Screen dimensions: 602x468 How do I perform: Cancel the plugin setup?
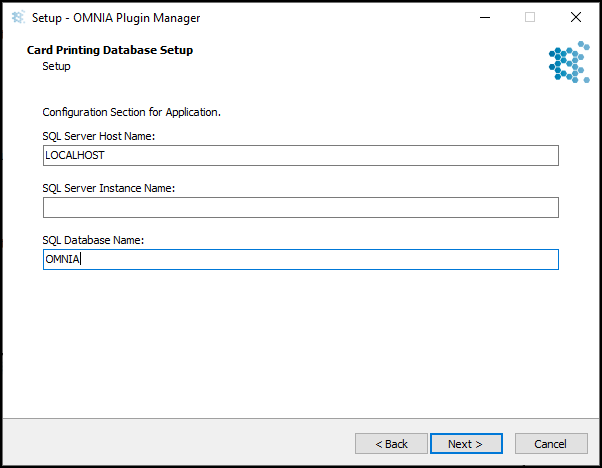tap(551, 444)
